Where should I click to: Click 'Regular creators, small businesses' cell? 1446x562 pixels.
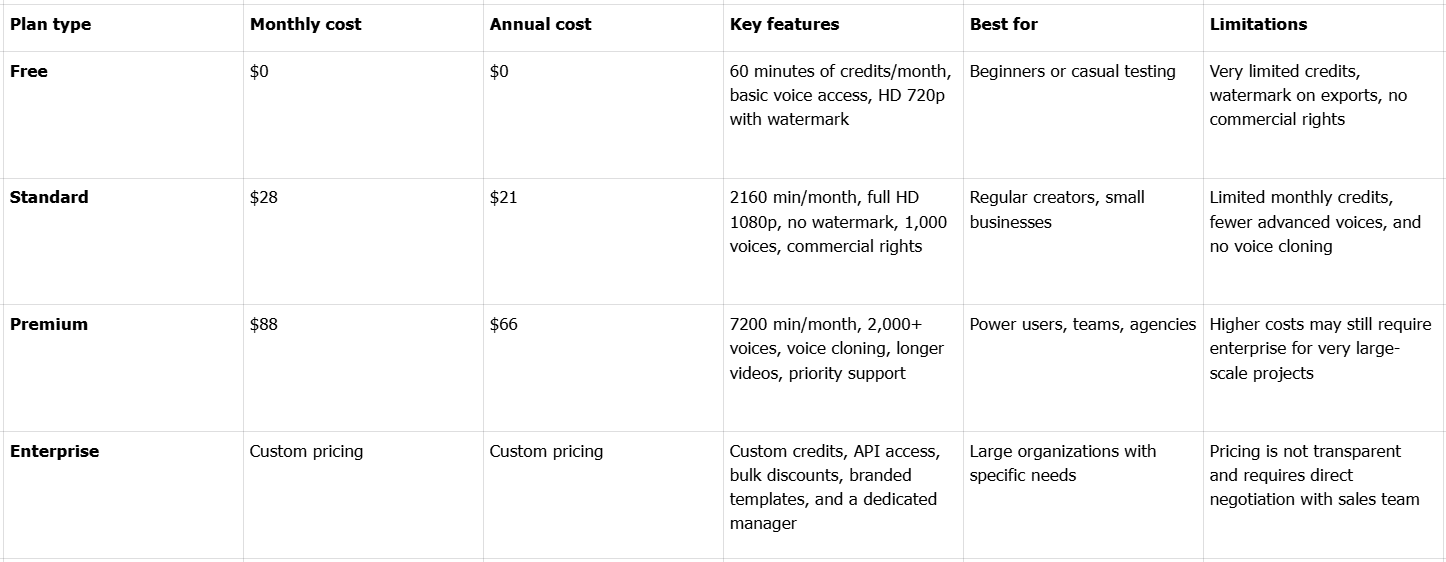pyautogui.click(x=1058, y=209)
